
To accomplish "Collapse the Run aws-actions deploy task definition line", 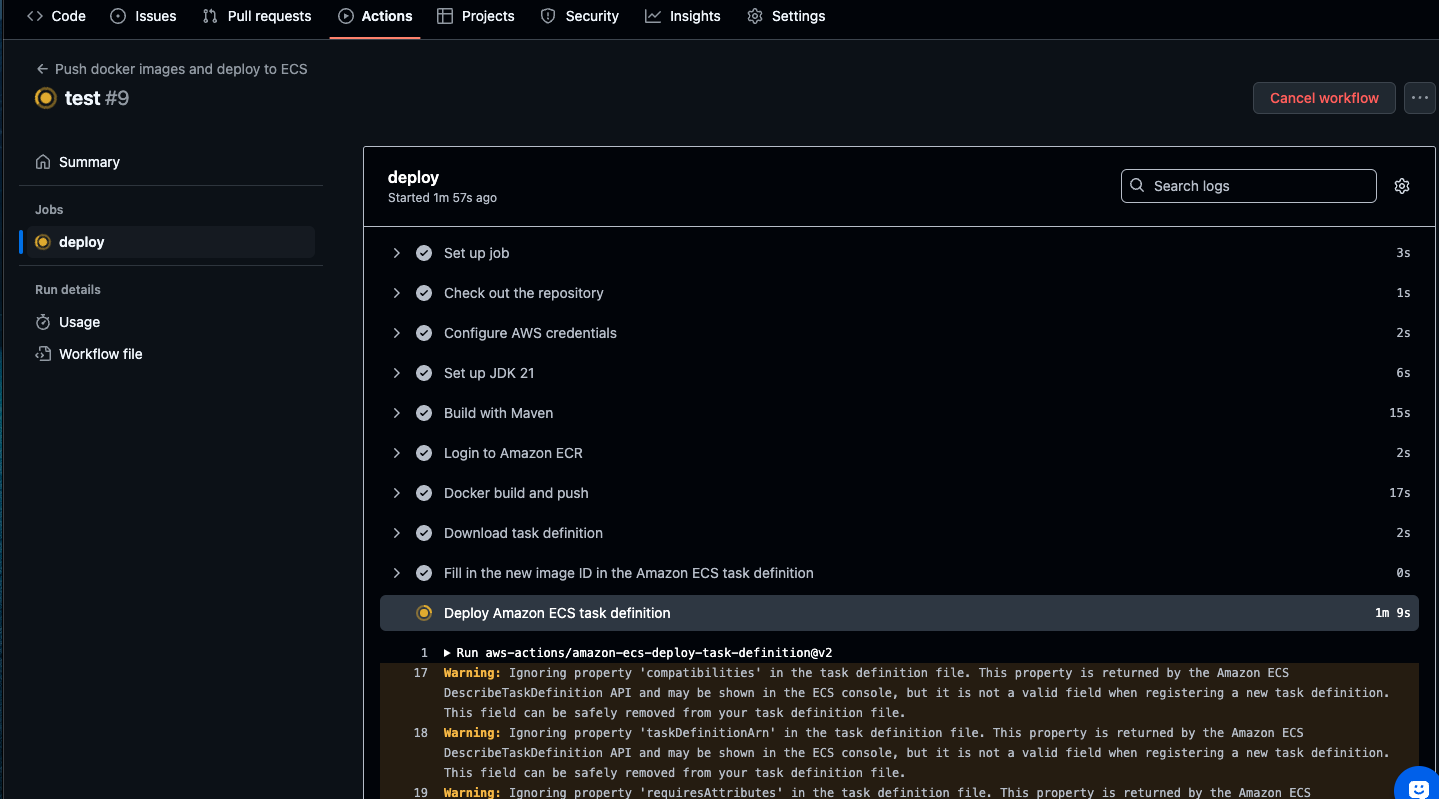I will point(446,652).
